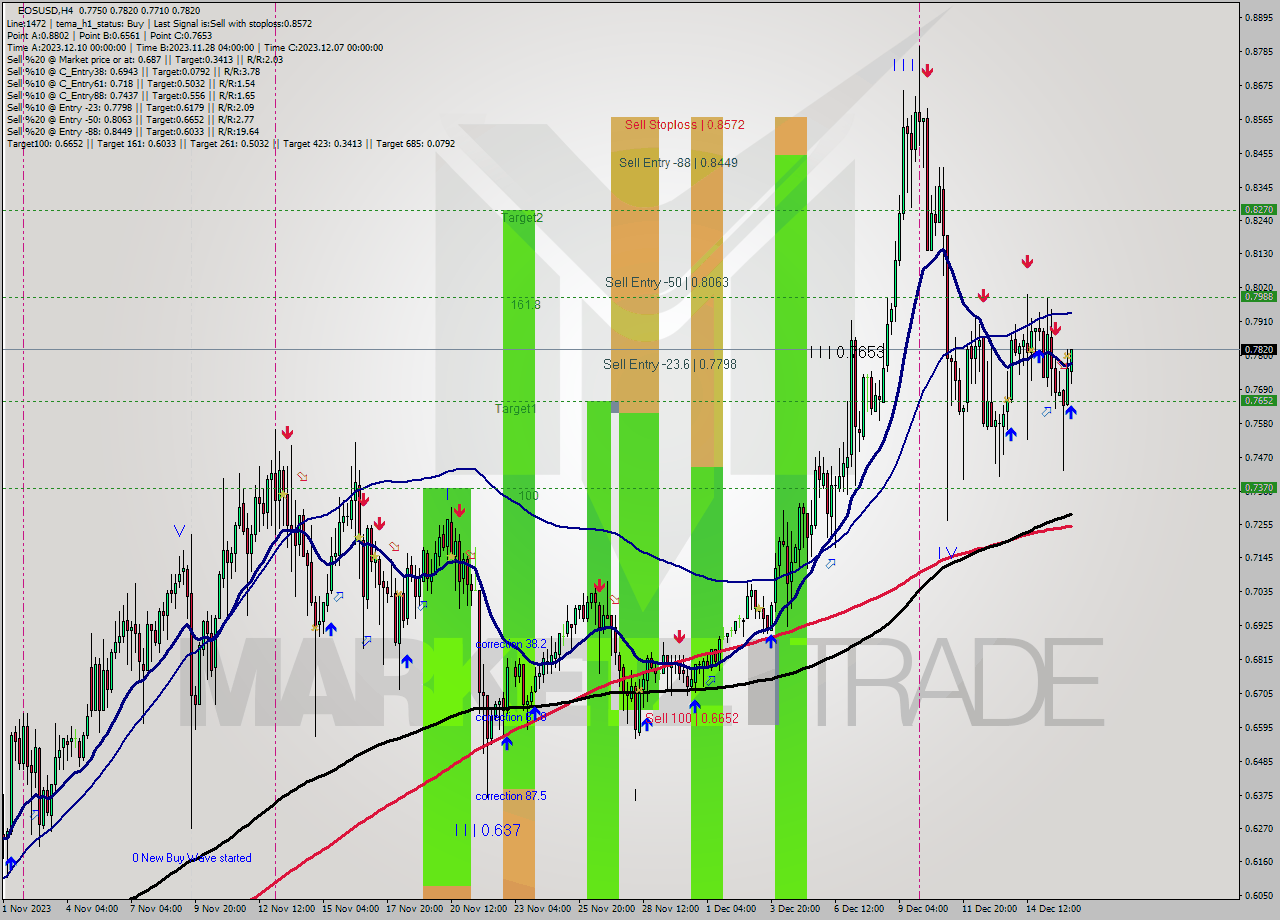Click the '| | | 0.637' wave label
1280x920 pixels.
coord(487,830)
